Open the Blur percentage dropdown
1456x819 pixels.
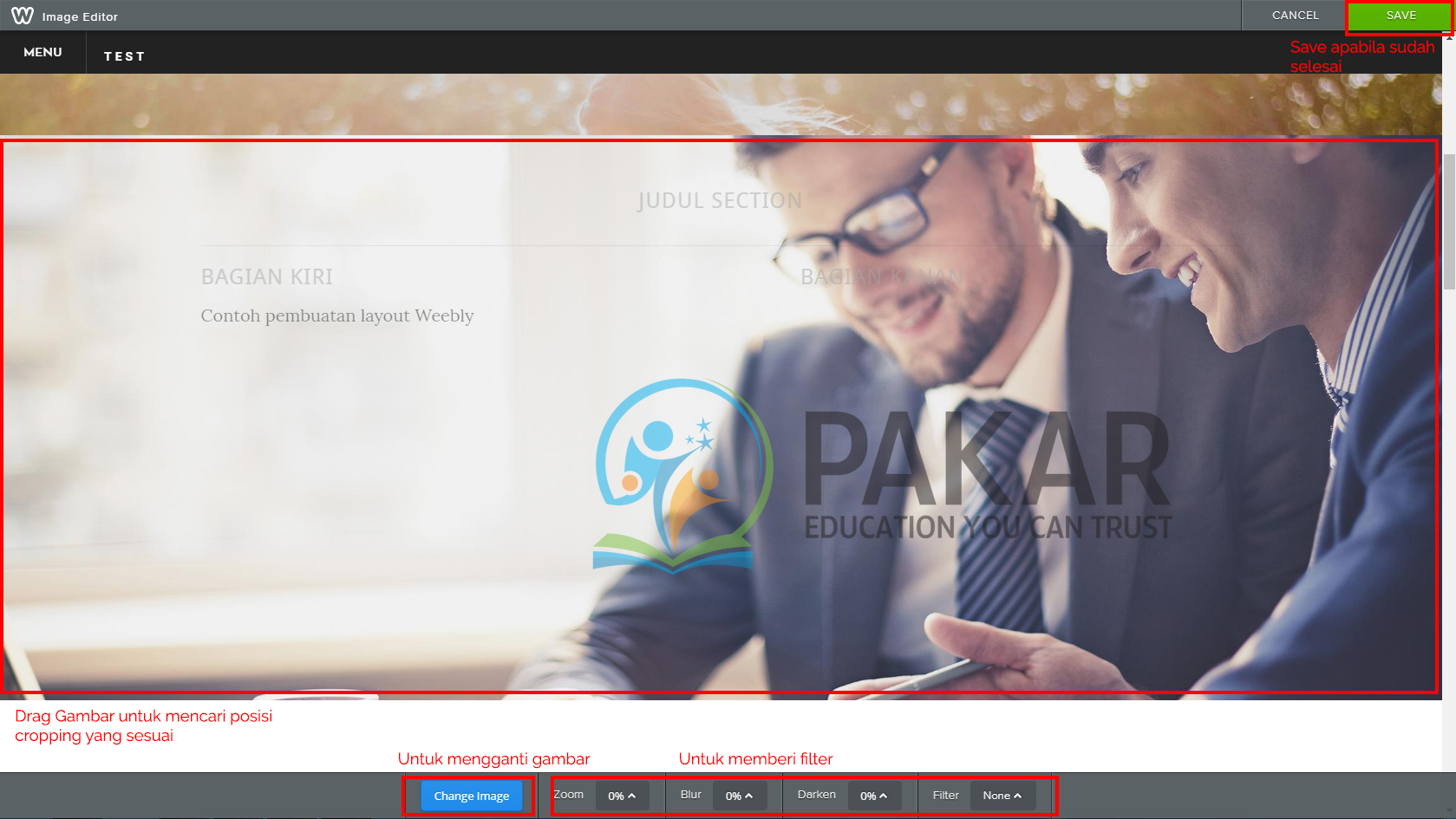740,796
